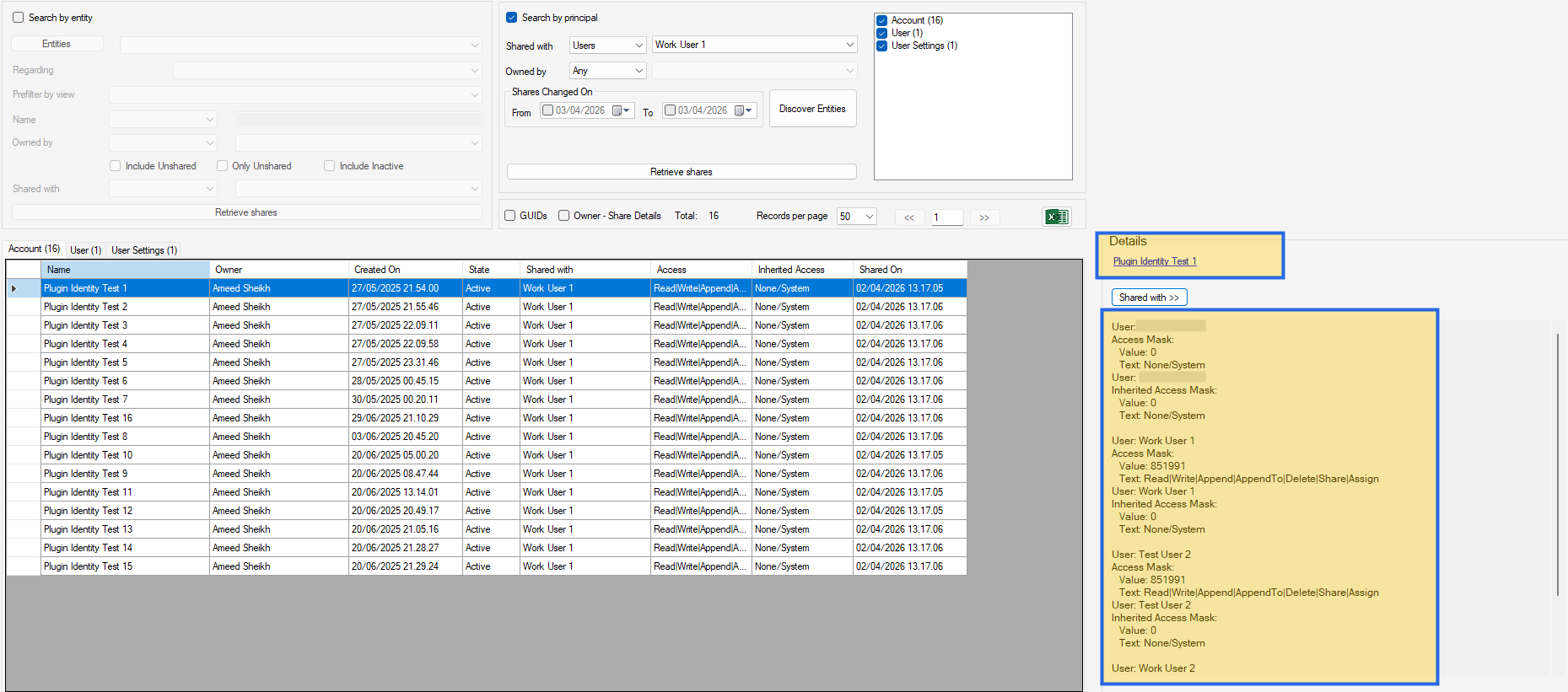Open Records per page dropdown
This screenshot has width=1568, height=692.
coord(857,217)
